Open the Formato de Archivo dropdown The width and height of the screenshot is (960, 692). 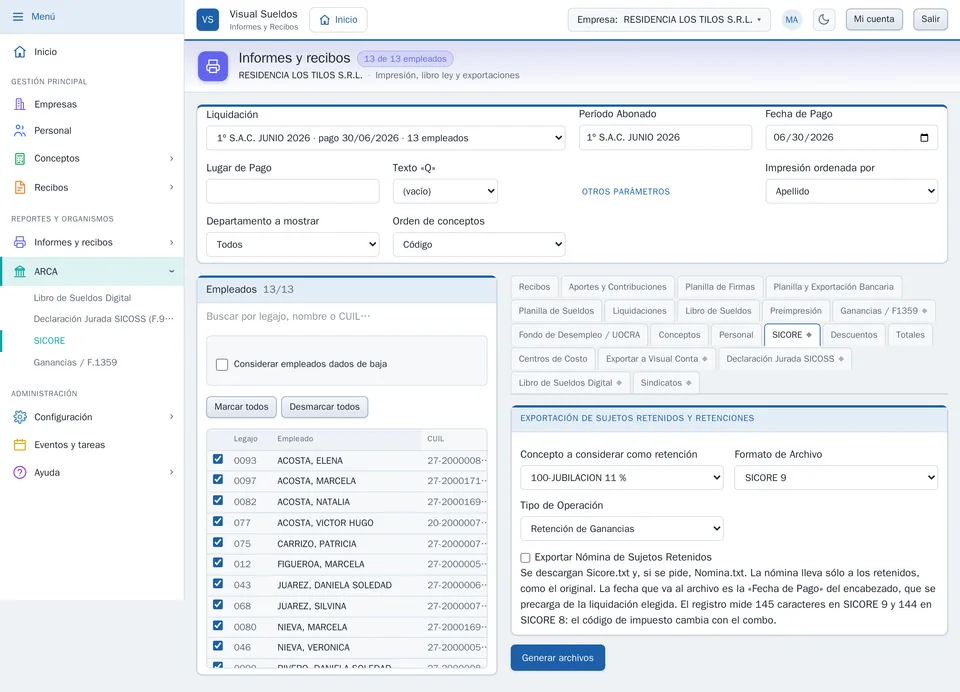click(836, 478)
